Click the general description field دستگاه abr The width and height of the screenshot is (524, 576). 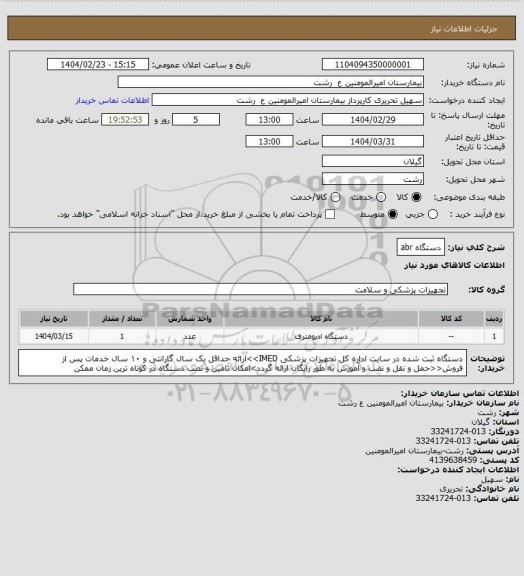click(x=421, y=247)
